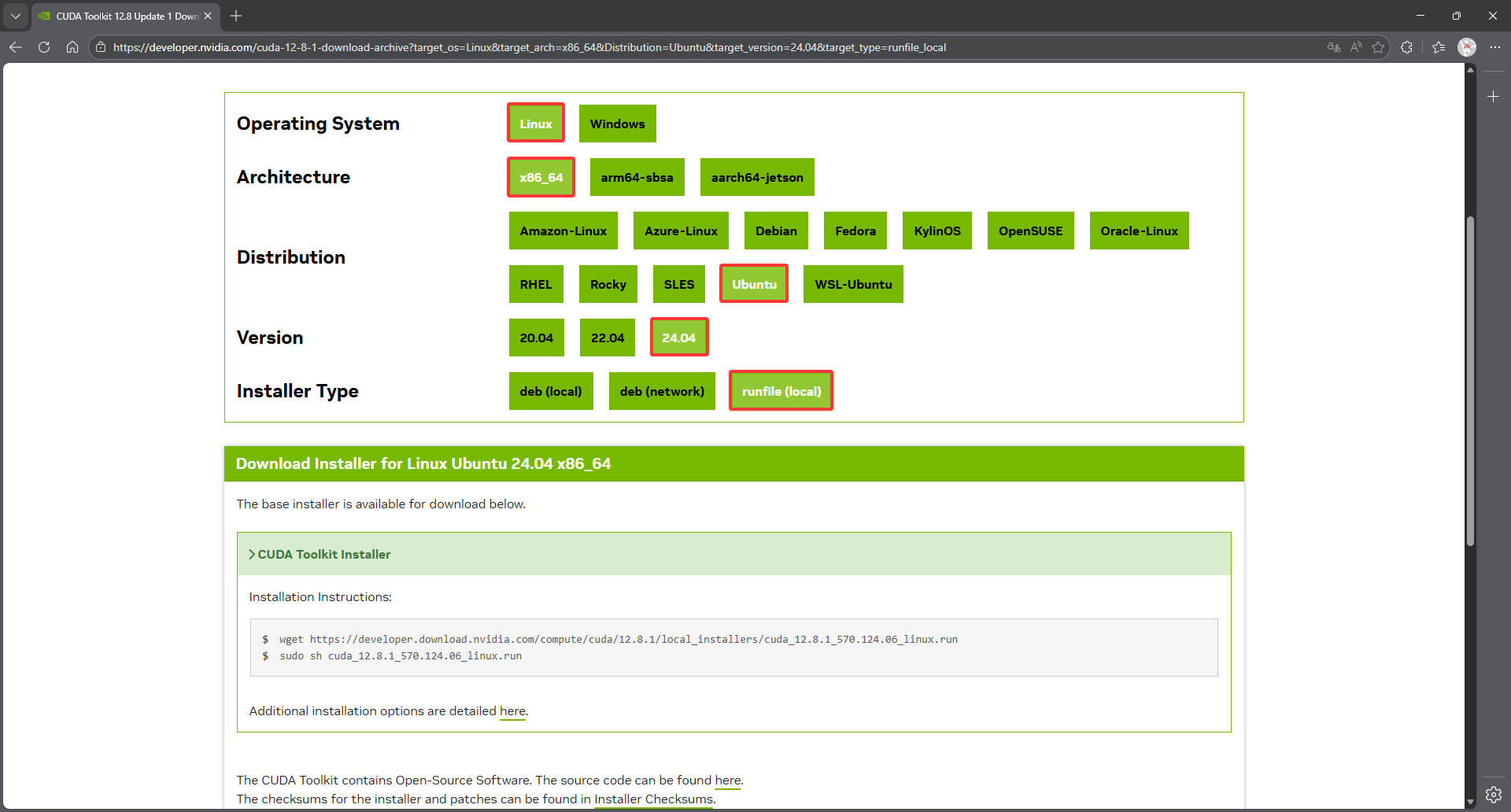1511x812 pixels.
Task: Open a new browser tab
Action: (236, 16)
